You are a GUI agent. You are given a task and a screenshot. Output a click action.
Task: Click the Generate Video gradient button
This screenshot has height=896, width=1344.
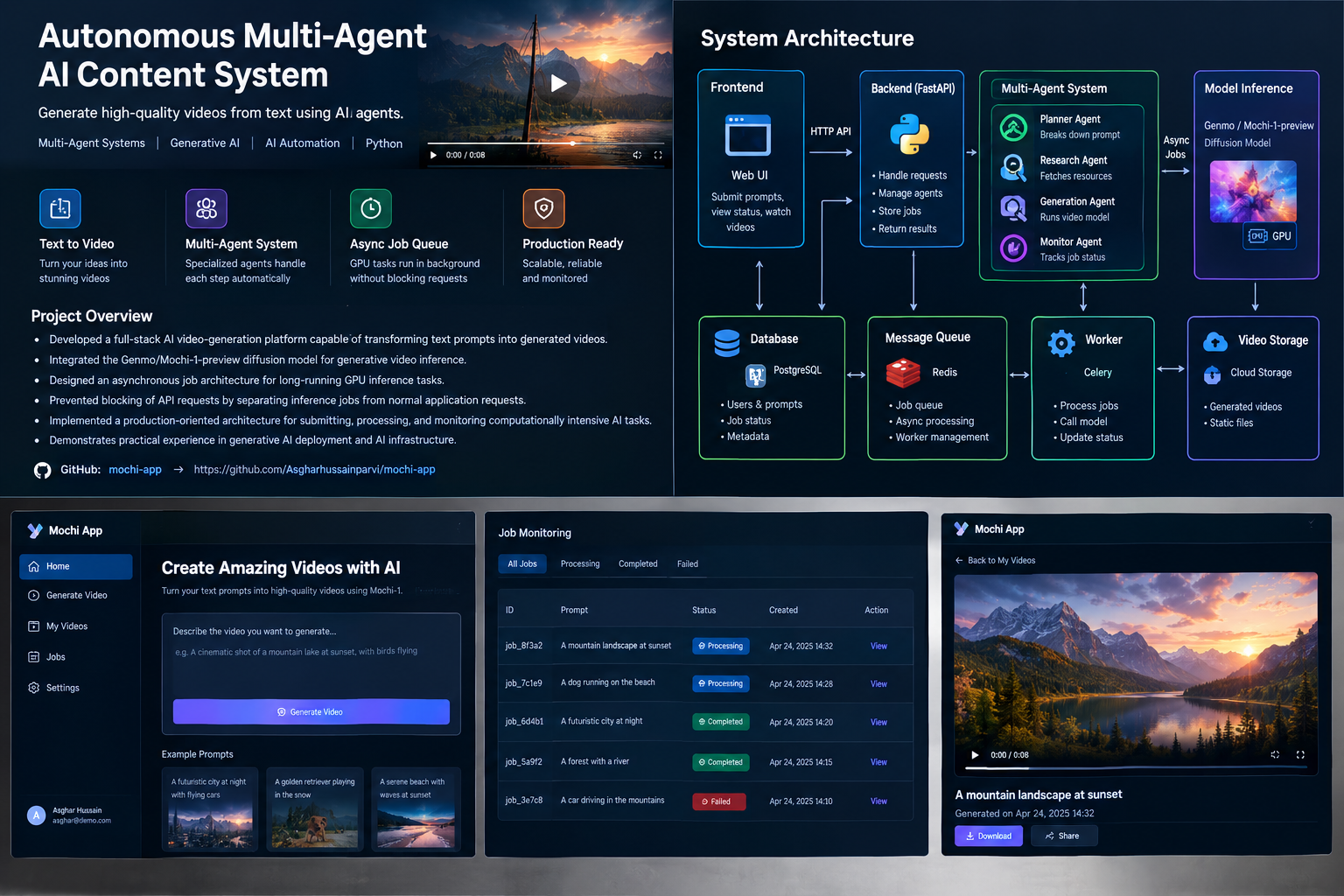pyautogui.click(x=311, y=712)
